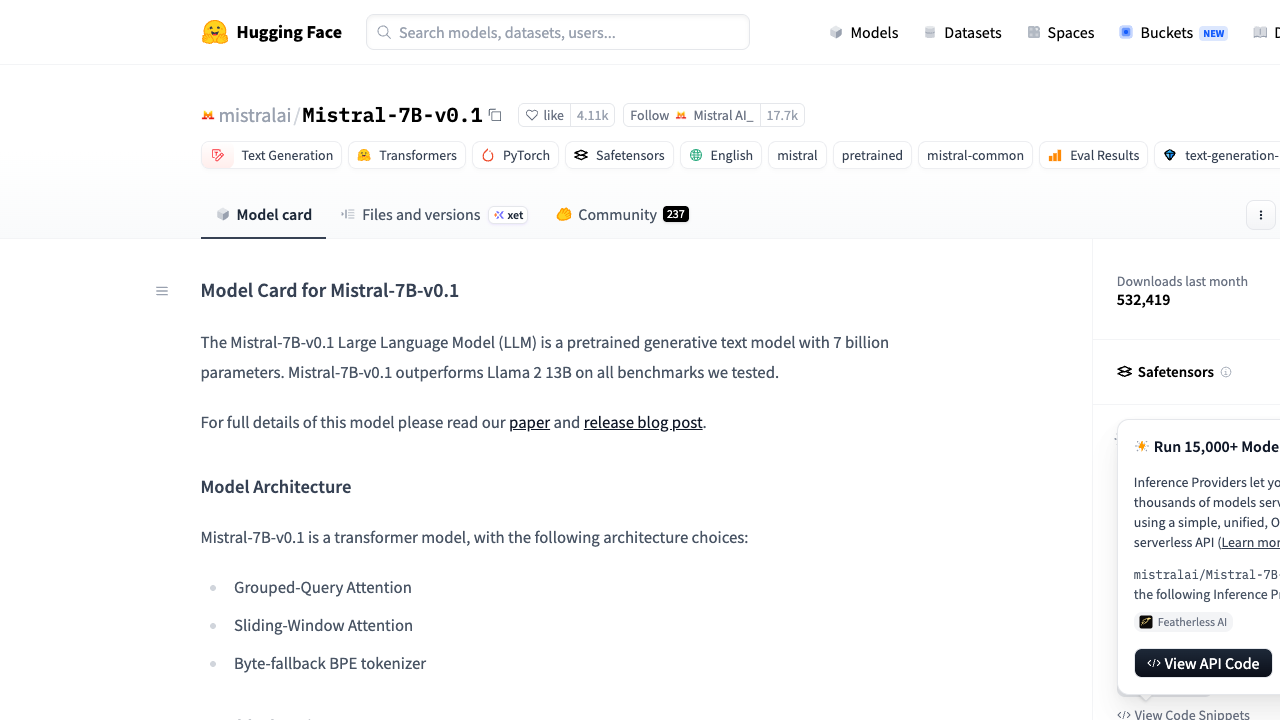Click the Mistral-7B-v0.1 model title
This screenshot has height=720, width=1280.
click(x=392, y=115)
